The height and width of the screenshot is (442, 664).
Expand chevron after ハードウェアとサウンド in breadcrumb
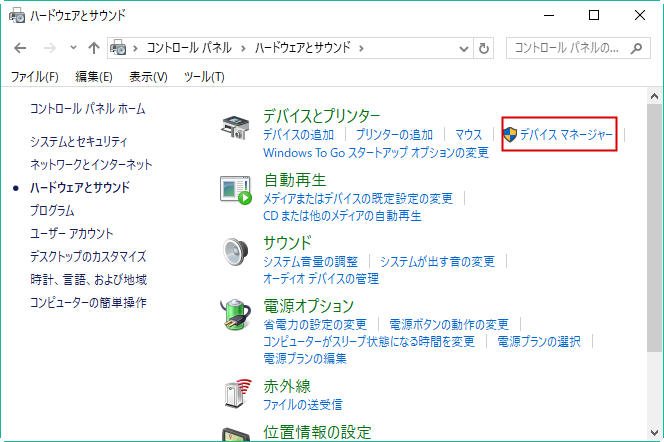pos(361,48)
